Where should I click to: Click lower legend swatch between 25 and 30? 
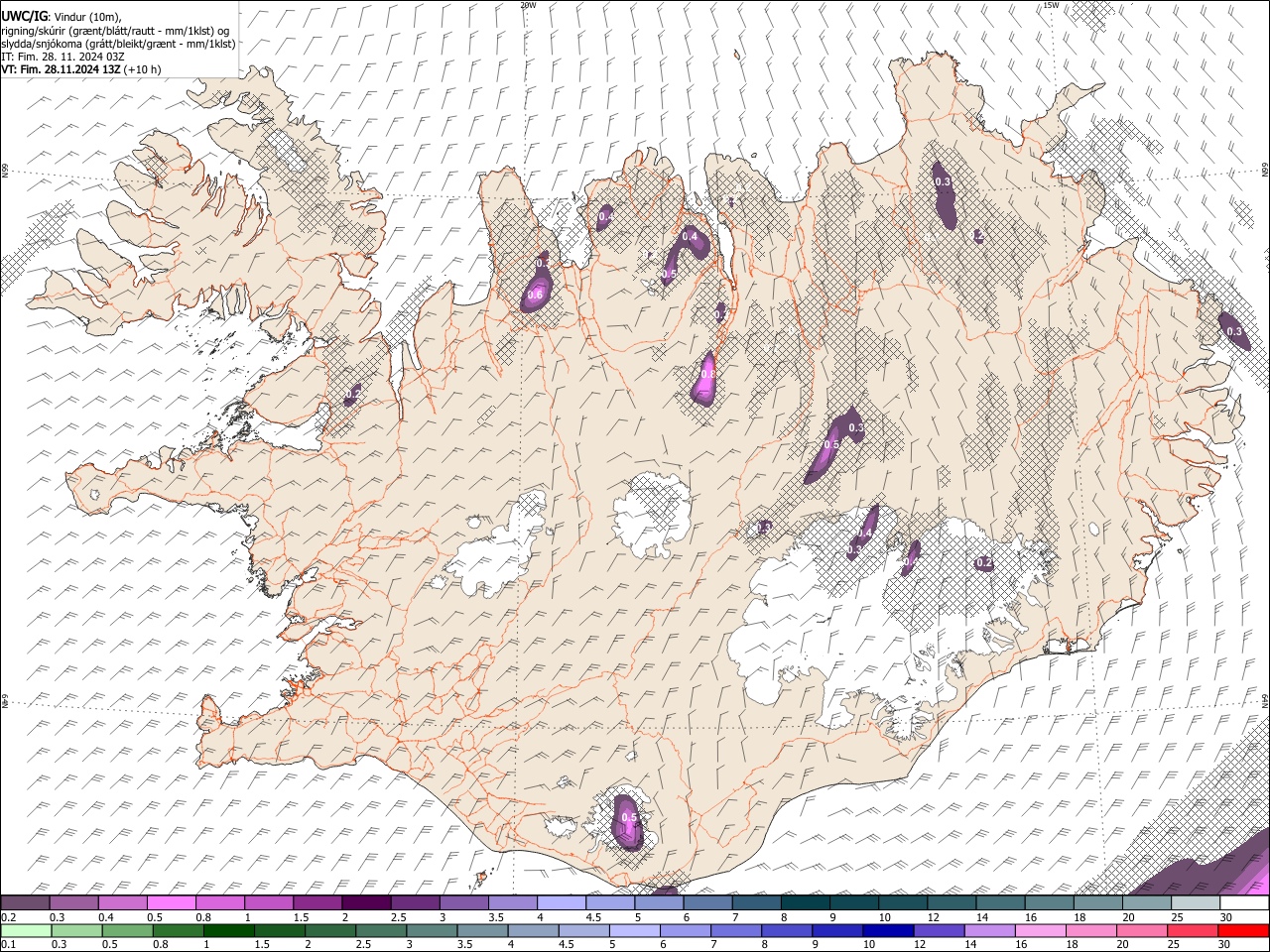[x=1193, y=931]
